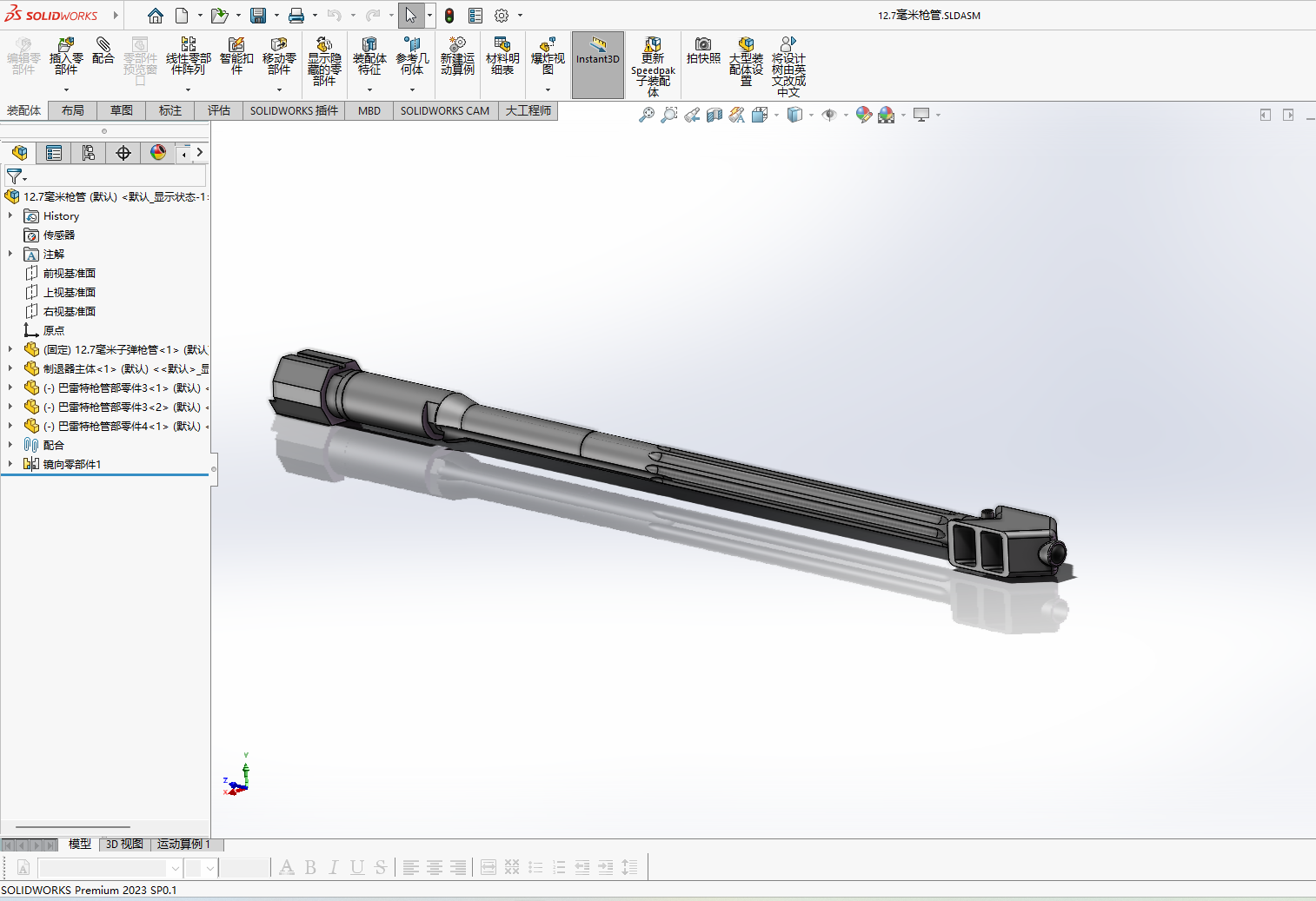The image size is (1316, 901).
Task: Select 移动零部件 Move Component
Action: (x=279, y=56)
